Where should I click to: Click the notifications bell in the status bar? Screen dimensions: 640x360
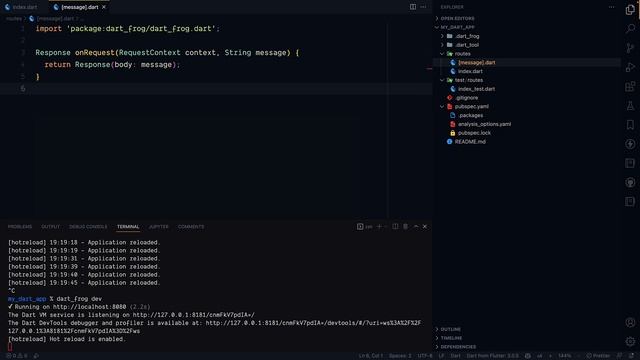631,356
